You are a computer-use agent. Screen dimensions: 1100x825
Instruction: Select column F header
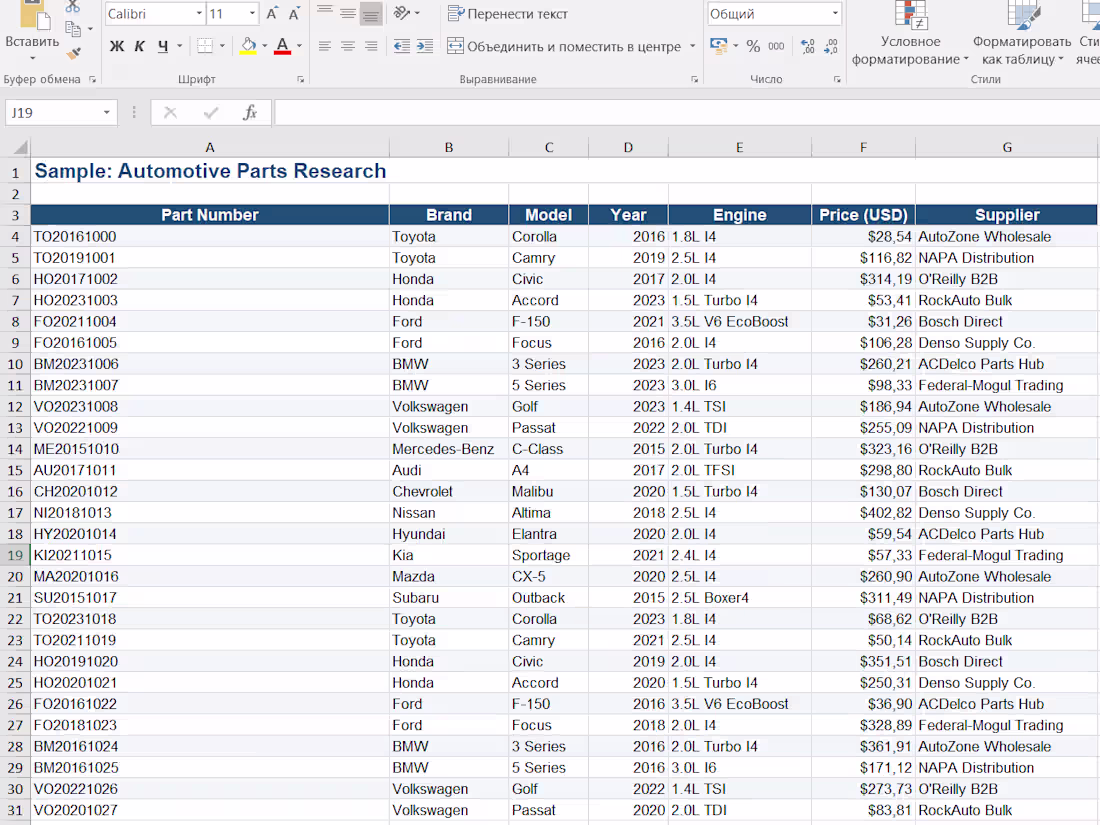pyautogui.click(x=863, y=147)
